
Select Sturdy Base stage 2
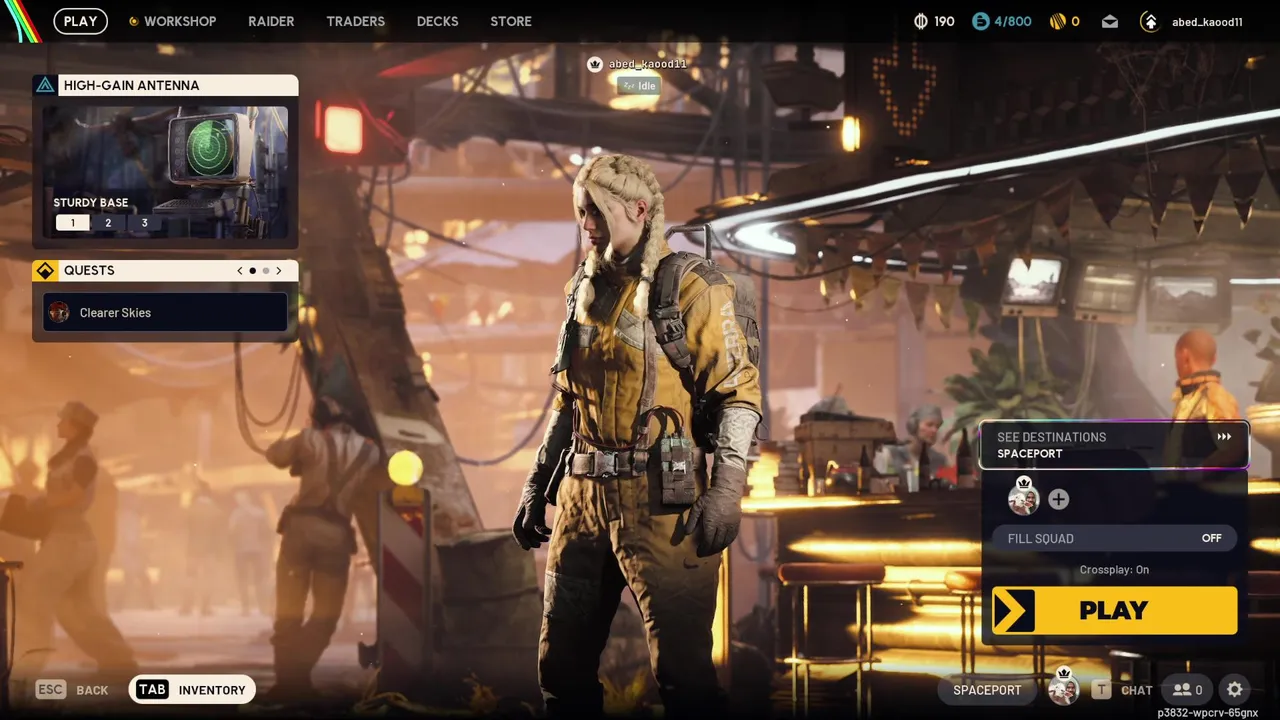pos(108,223)
